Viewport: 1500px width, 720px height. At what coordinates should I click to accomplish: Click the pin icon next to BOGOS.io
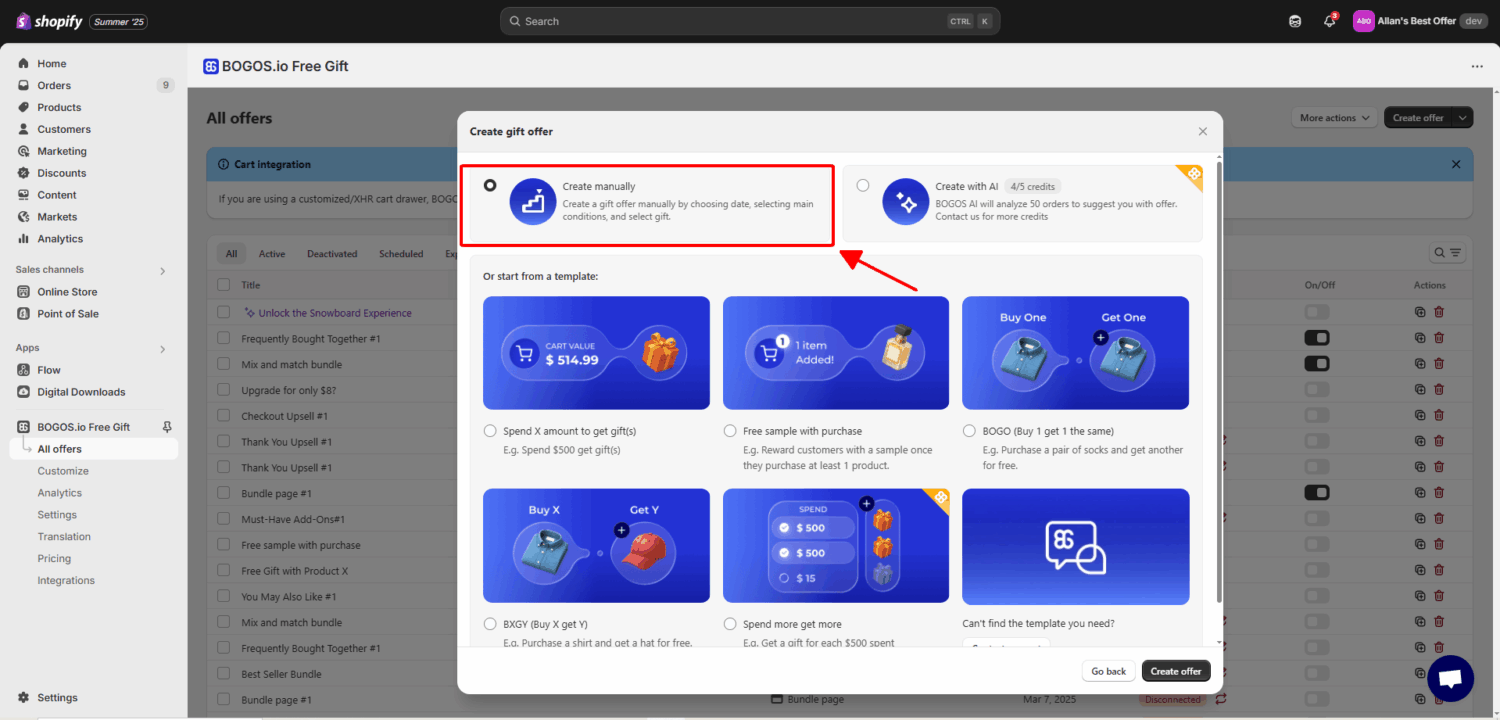[x=167, y=427]
